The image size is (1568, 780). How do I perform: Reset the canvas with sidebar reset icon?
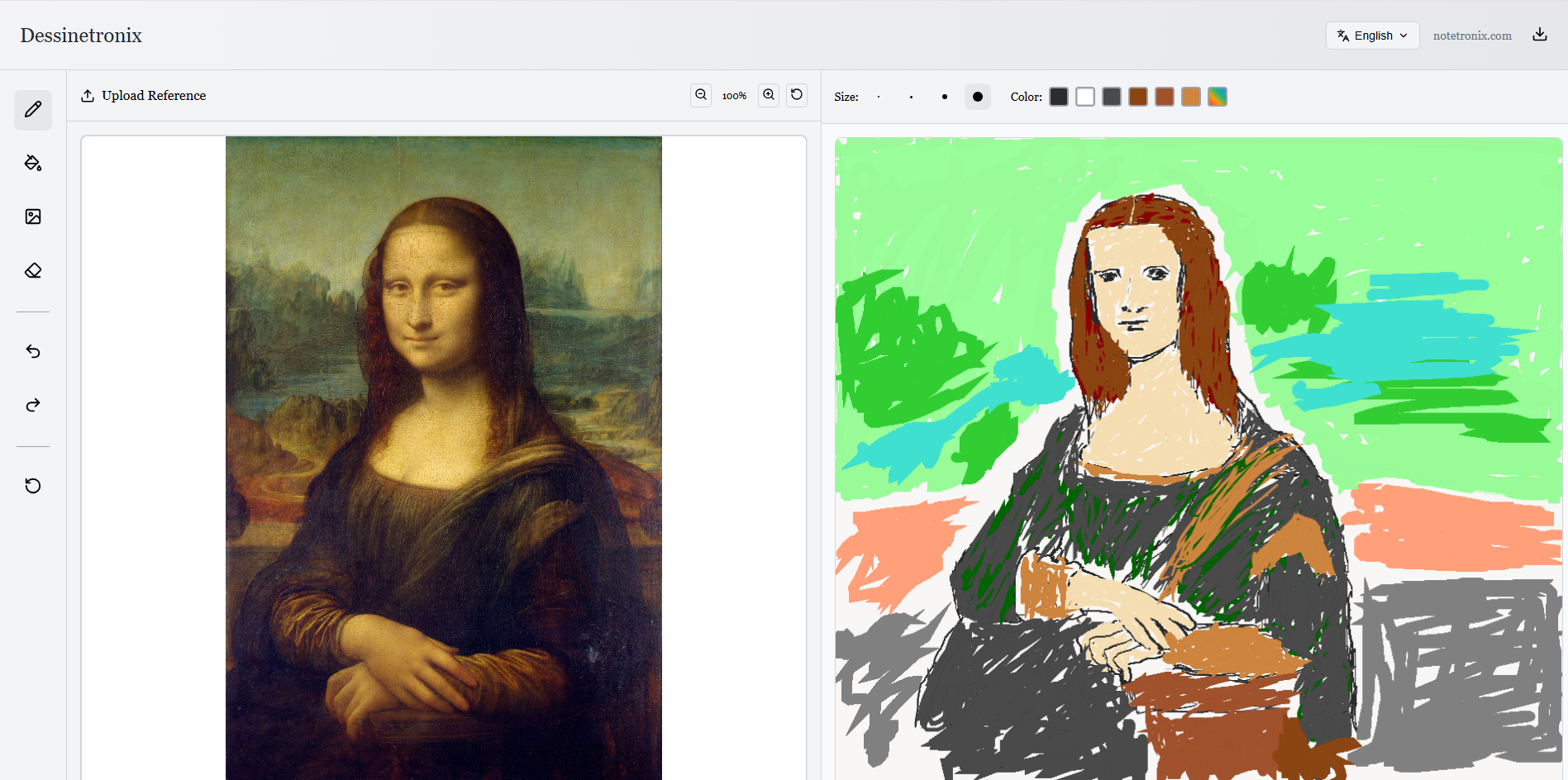click(33, 486)
